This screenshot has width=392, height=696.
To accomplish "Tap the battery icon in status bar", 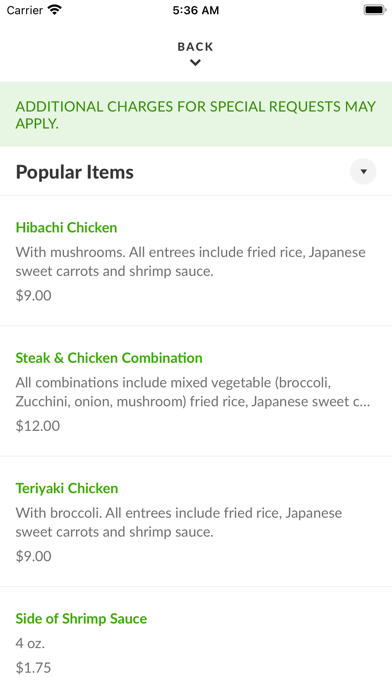I will click(x=375, y=10).
